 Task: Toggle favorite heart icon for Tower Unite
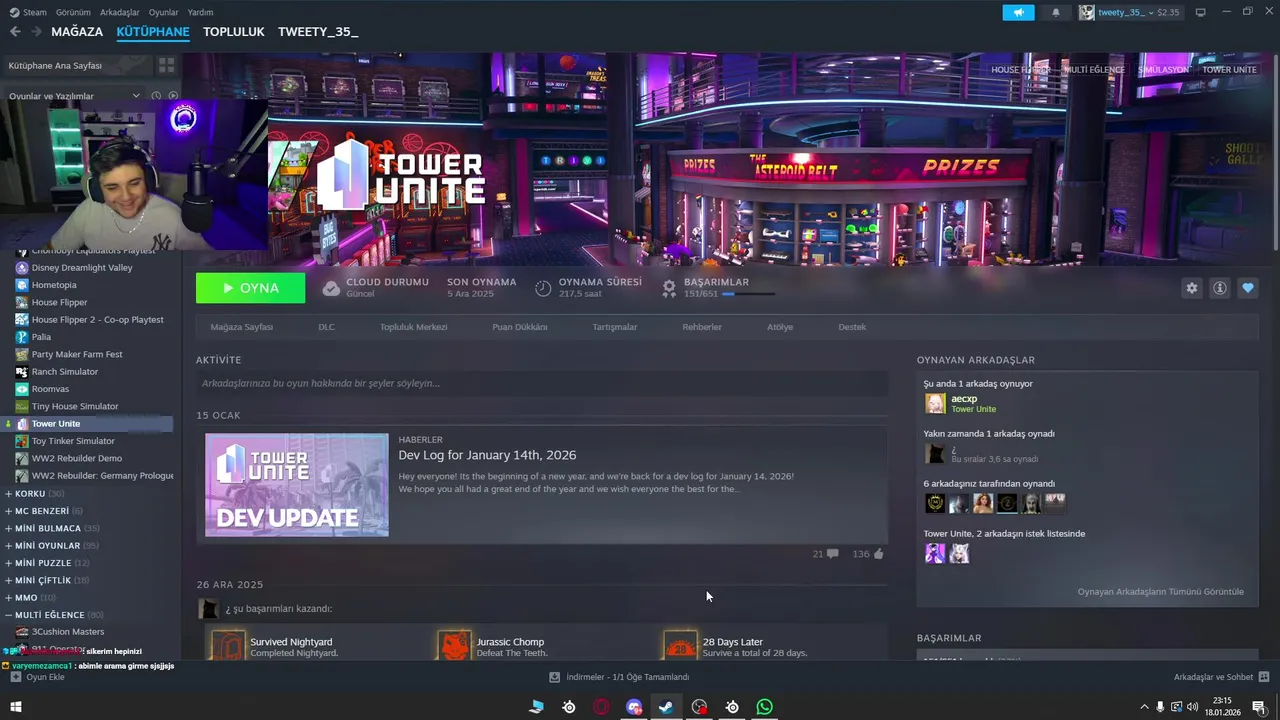coord(1248,288)
